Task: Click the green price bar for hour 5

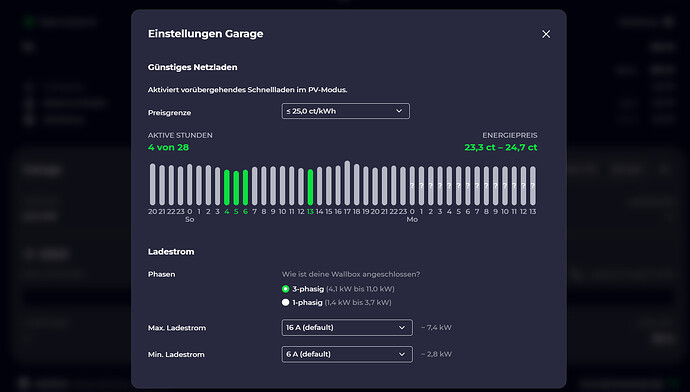Action: coord(236,188)
